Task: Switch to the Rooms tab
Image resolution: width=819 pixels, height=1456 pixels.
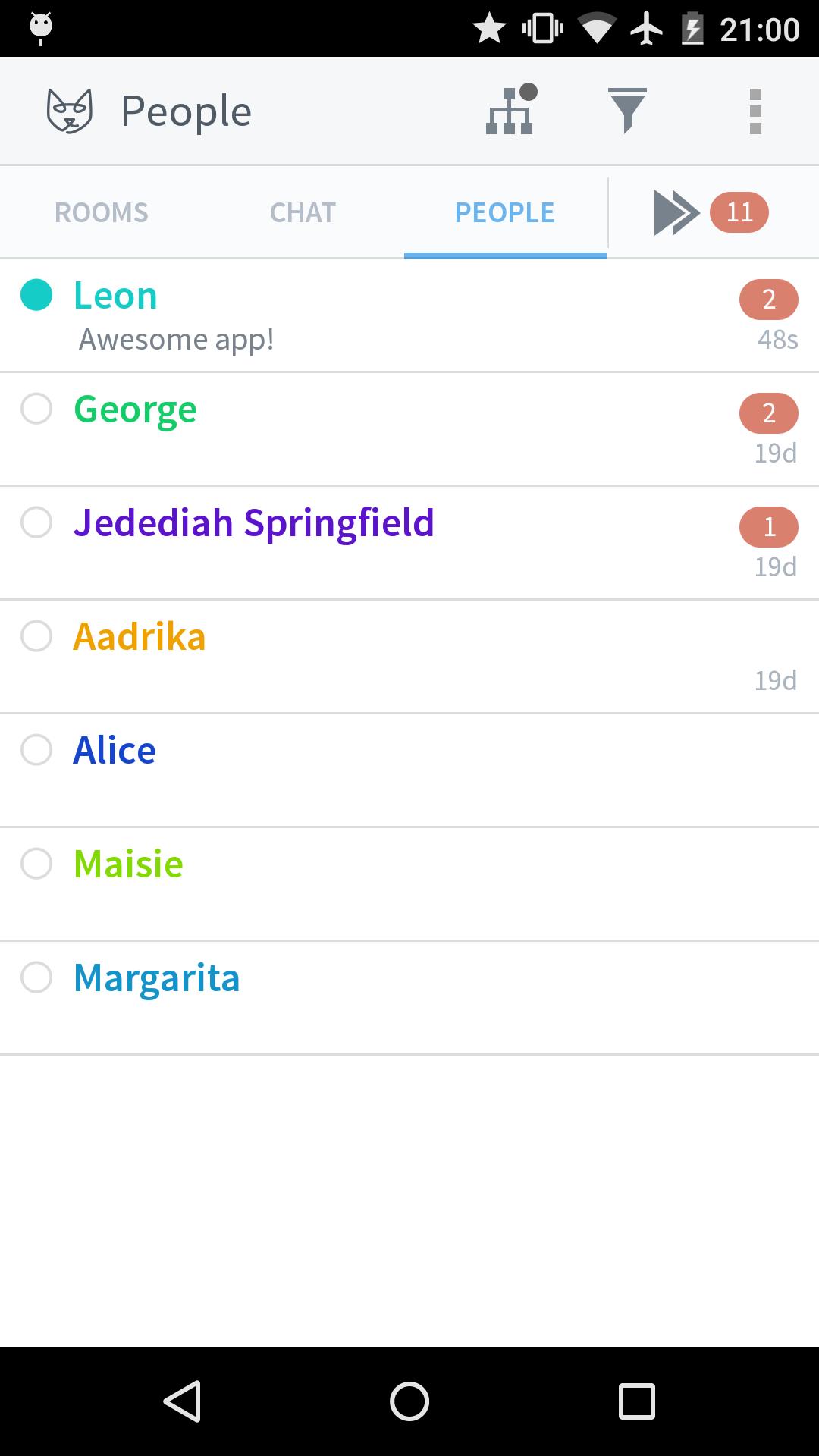Action: [x=102, y=213]
